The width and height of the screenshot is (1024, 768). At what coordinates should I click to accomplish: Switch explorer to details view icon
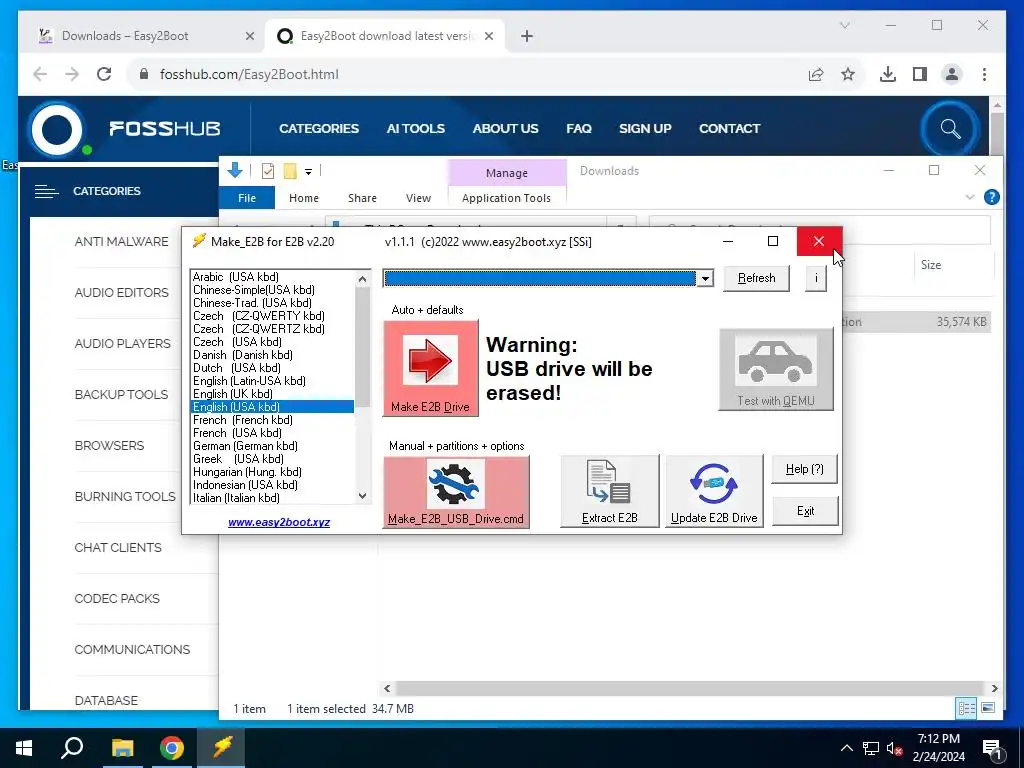click(967, 708)
